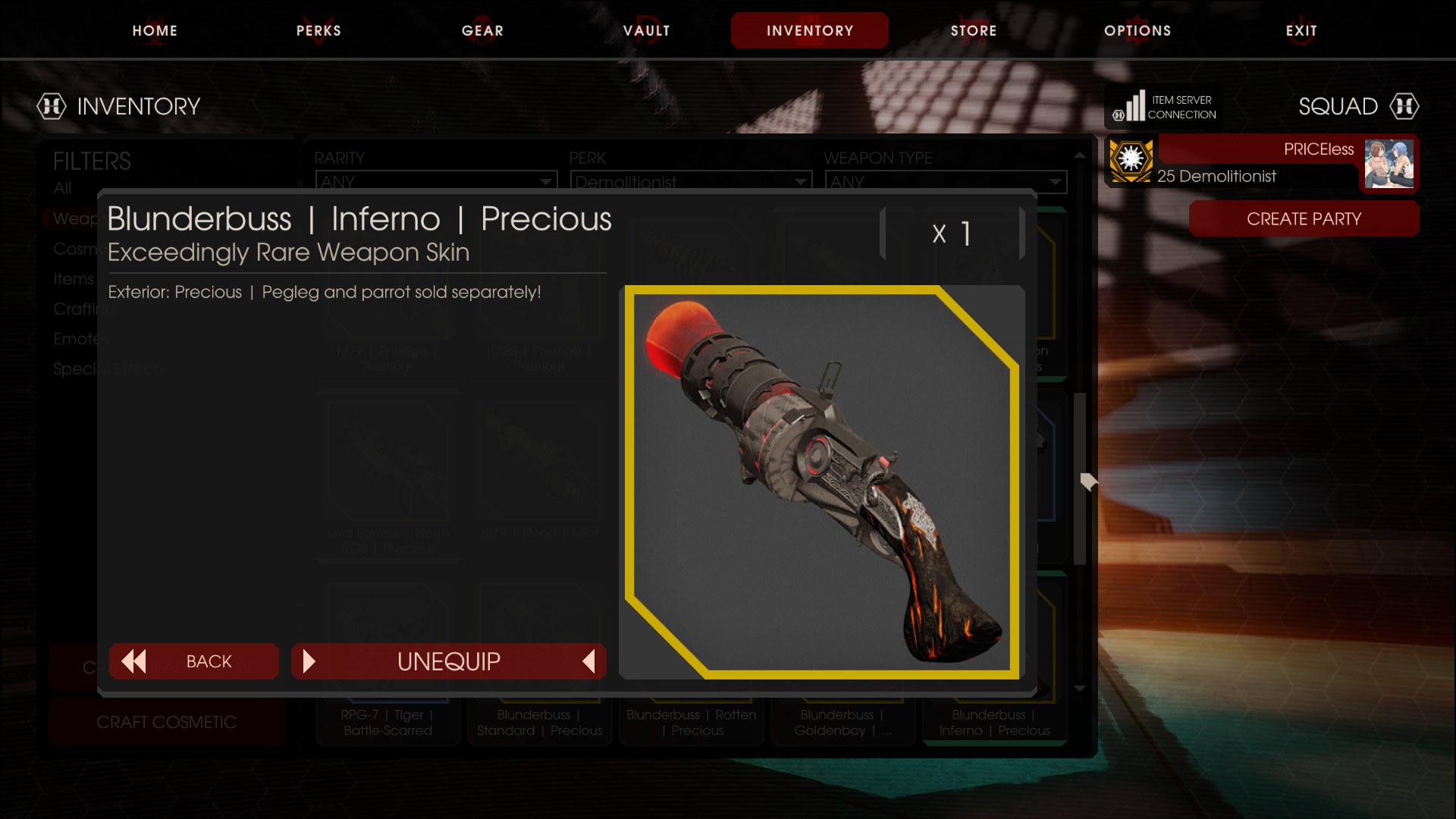Expand the WEAPON TYPE dropdown
The height and width of the screenshot is (819, 1456).
point(946,181)
